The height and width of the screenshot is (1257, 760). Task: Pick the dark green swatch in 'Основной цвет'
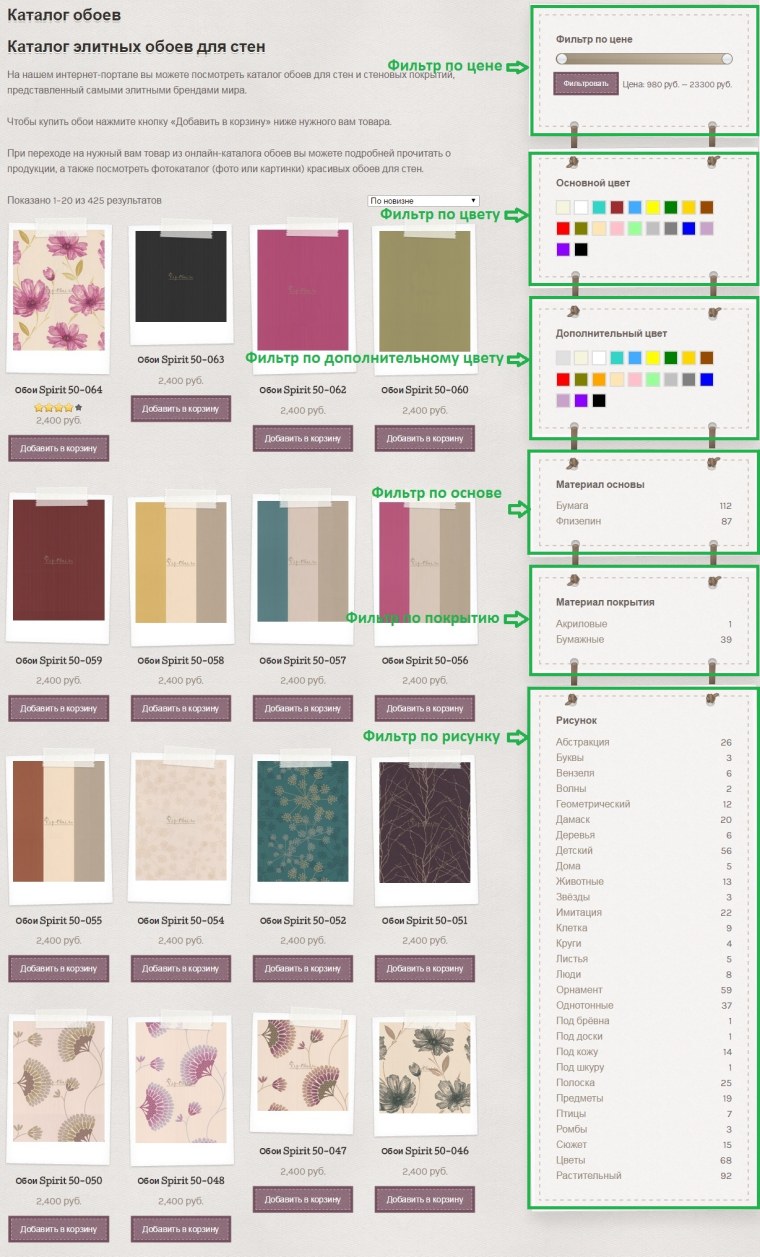[671, 207]
